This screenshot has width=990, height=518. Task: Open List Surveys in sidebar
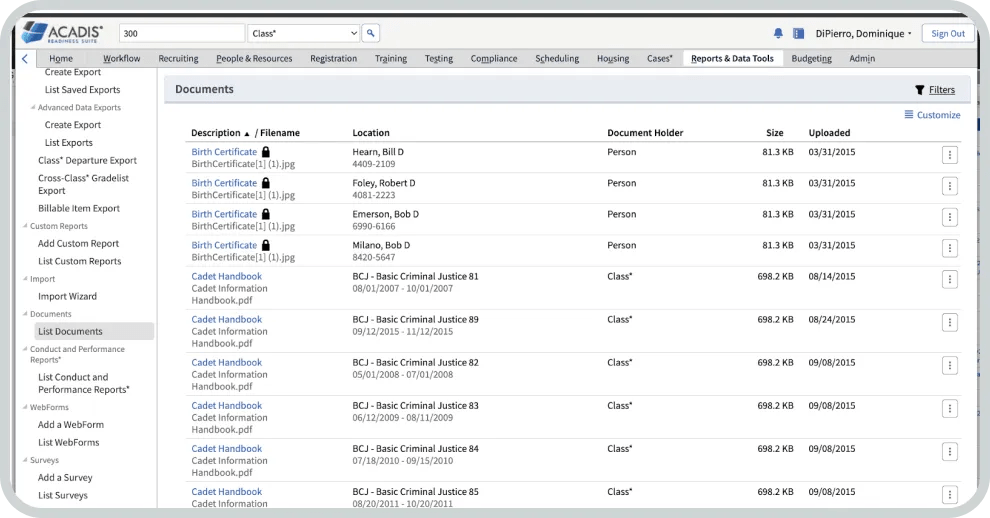[63, 495]
